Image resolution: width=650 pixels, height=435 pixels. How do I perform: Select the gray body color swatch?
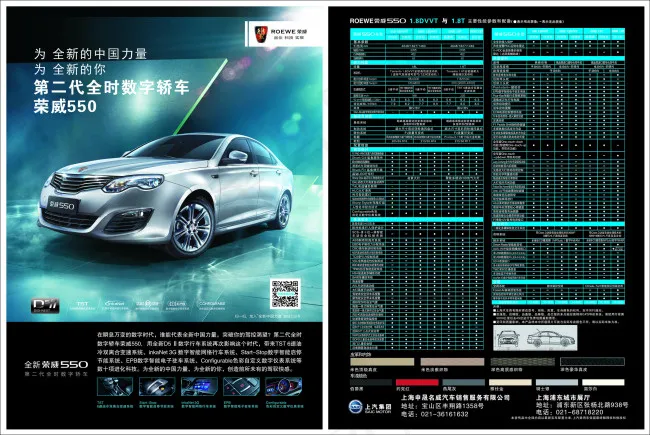tap(463, 382)
